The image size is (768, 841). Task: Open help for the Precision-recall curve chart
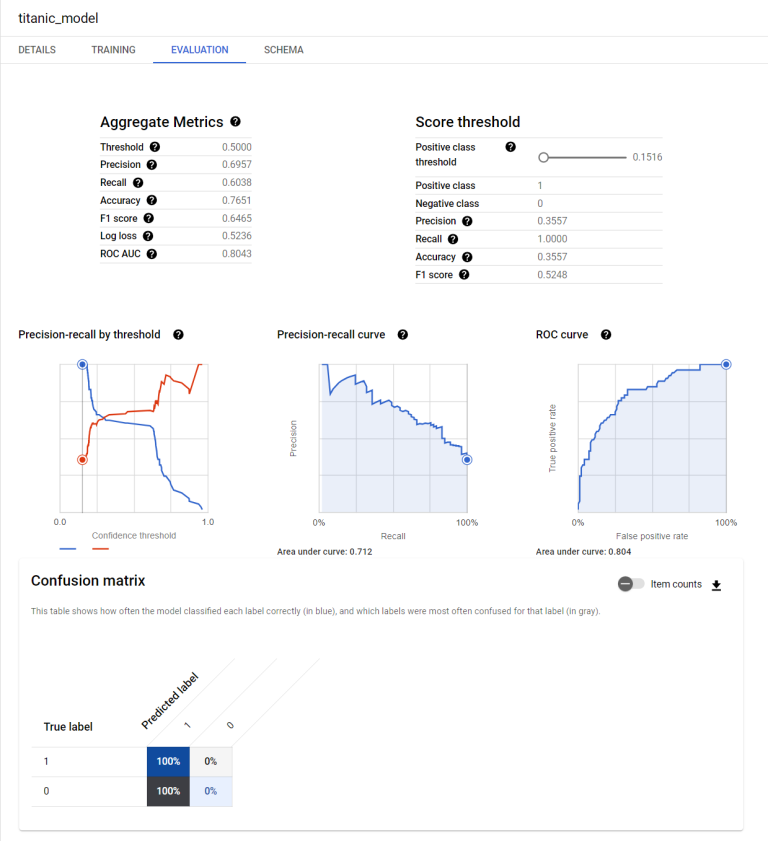(x=403, y=334)
